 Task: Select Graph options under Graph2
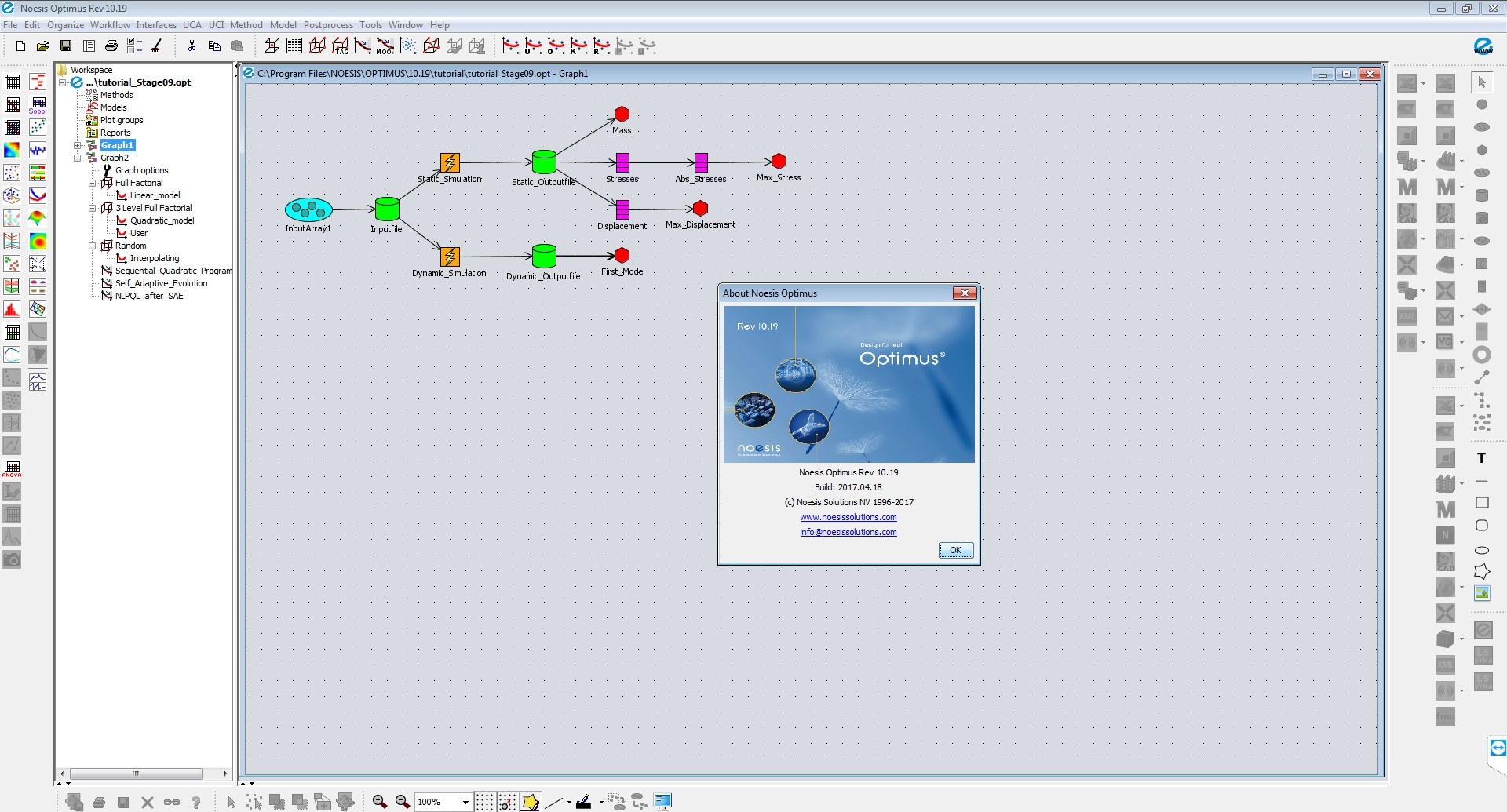[x=141, y=170]
